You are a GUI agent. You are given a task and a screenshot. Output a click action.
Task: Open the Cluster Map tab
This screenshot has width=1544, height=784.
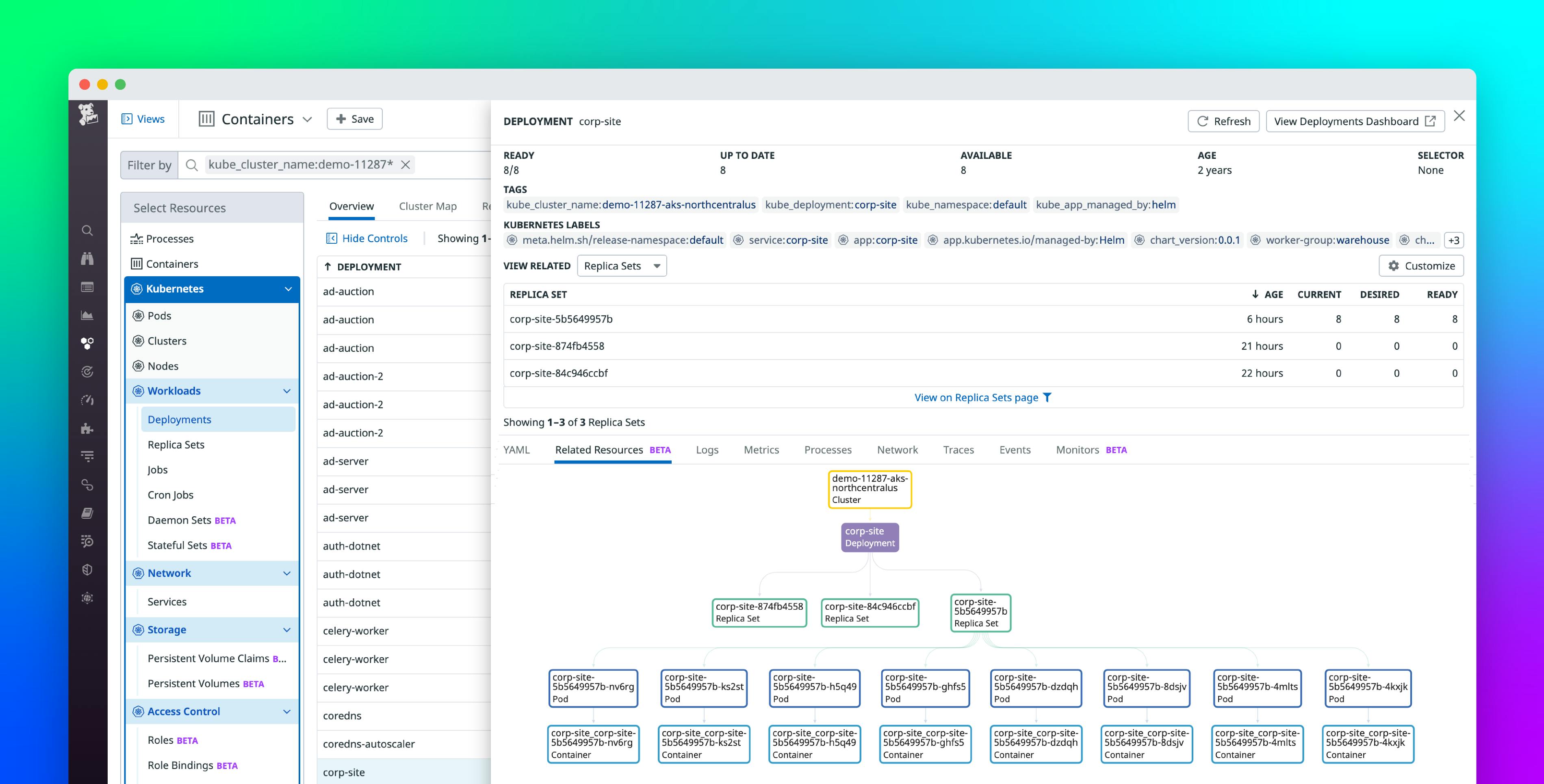pos(427,206)
